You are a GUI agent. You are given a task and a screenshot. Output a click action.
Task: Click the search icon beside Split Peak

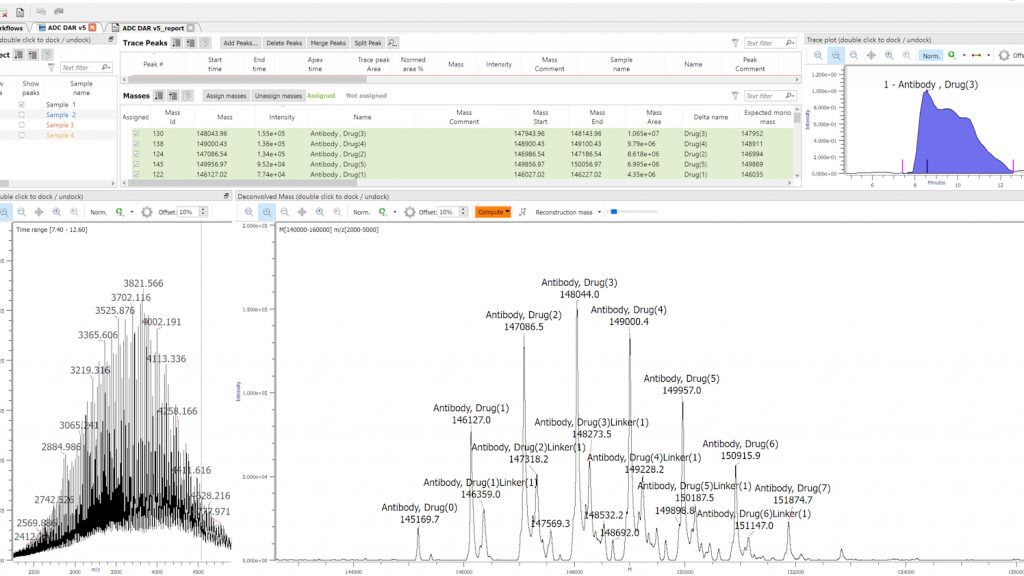click(393, 43)
